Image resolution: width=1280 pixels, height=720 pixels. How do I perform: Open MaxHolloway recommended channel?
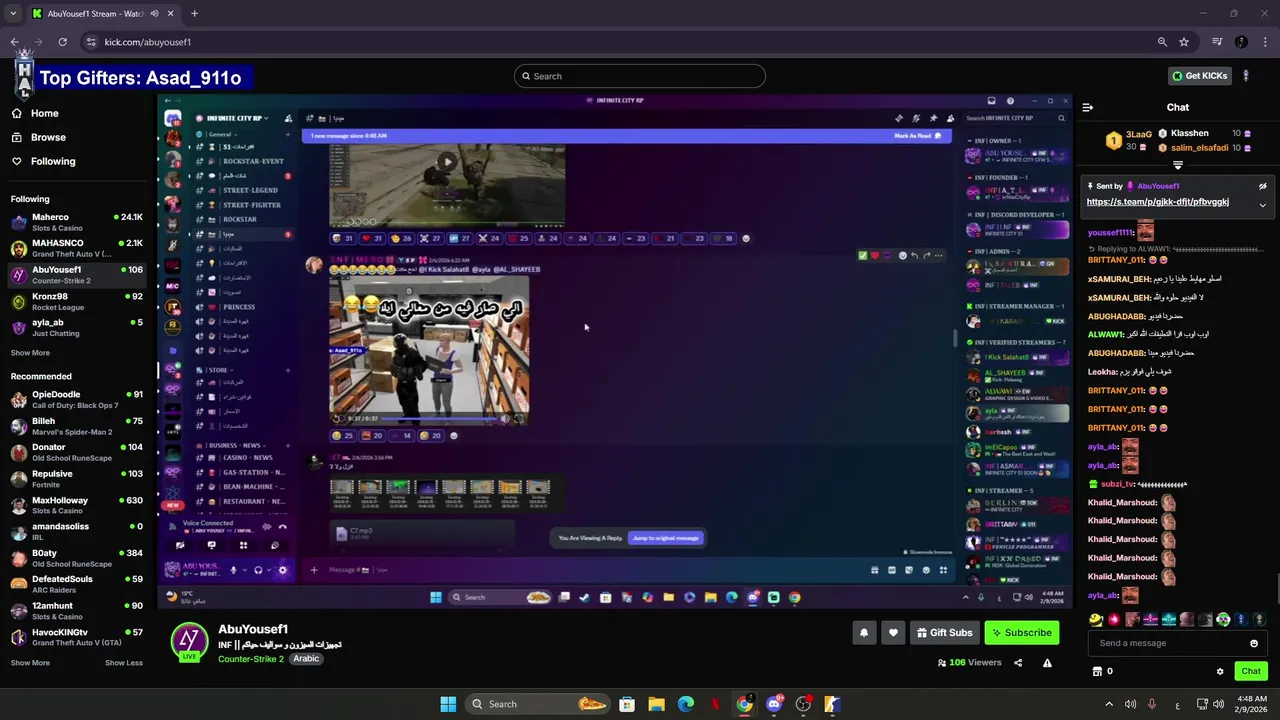point(77,505)
